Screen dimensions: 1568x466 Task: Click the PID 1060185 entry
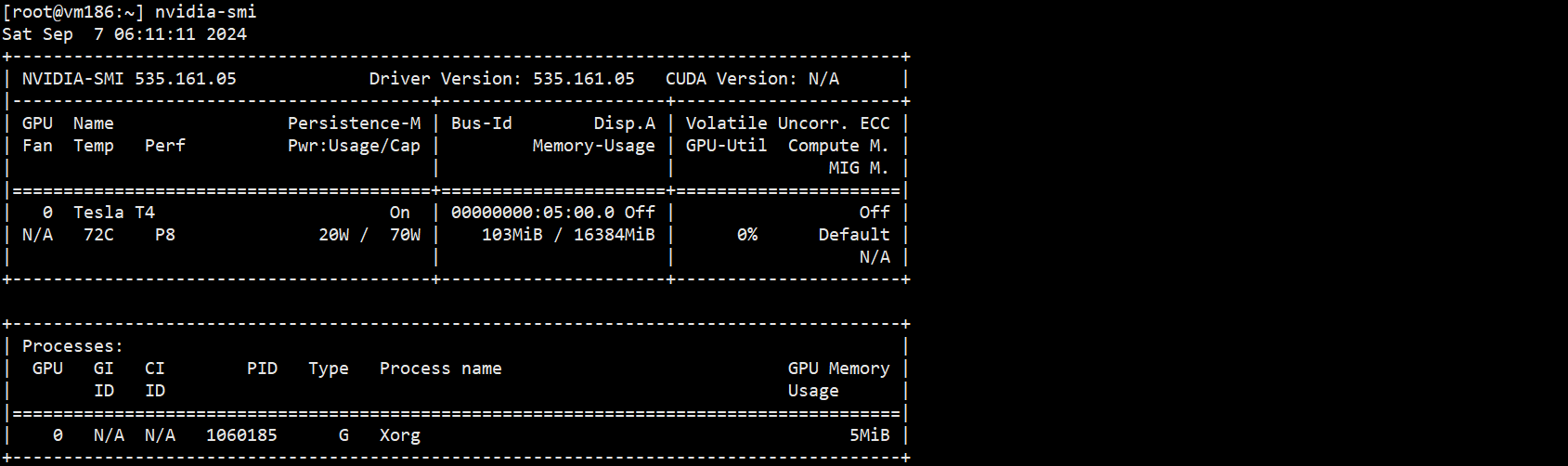pos(241,435)
